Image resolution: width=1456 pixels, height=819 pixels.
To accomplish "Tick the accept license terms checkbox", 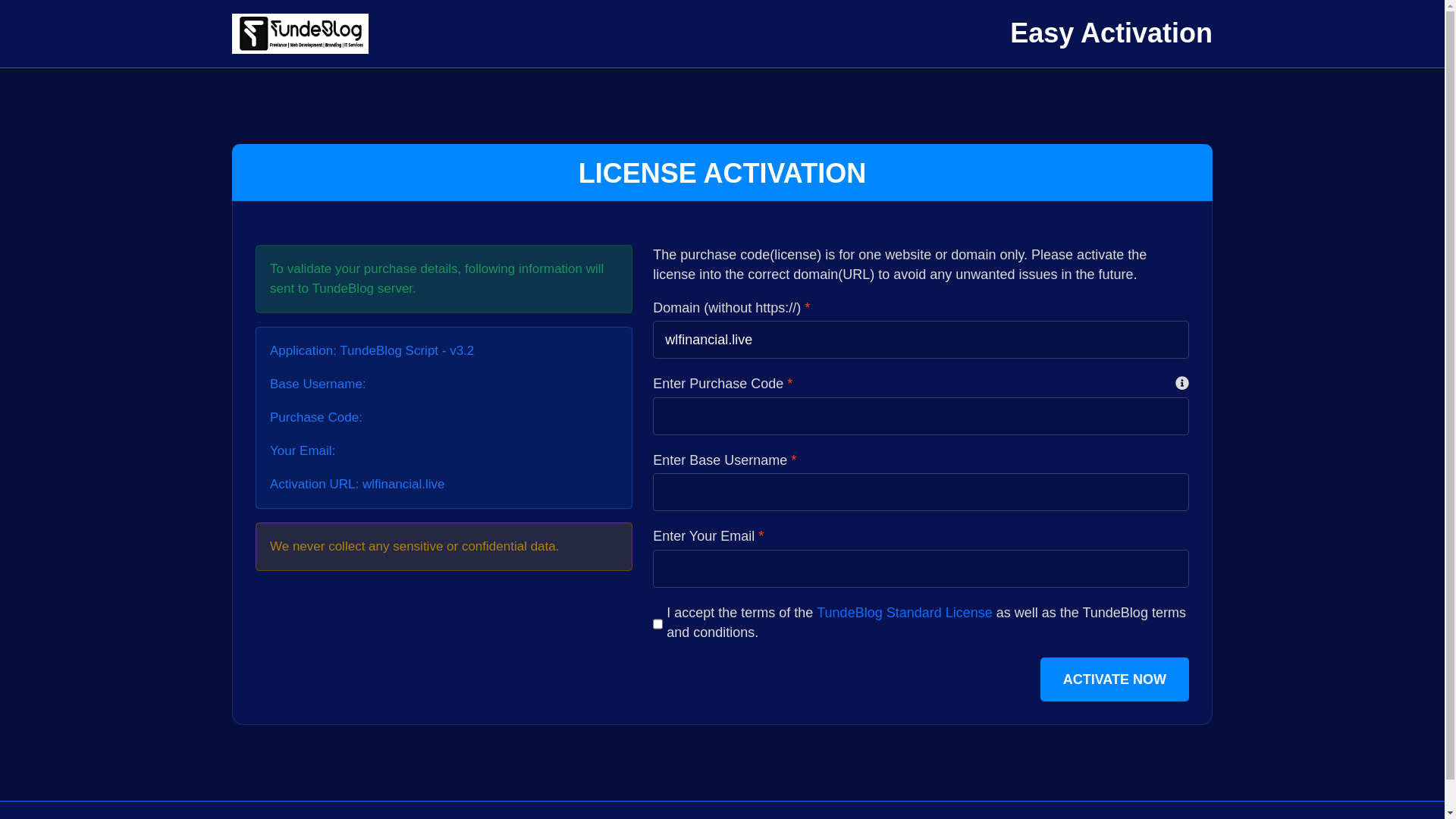I will pyautogui.click(x=657, y=624).
